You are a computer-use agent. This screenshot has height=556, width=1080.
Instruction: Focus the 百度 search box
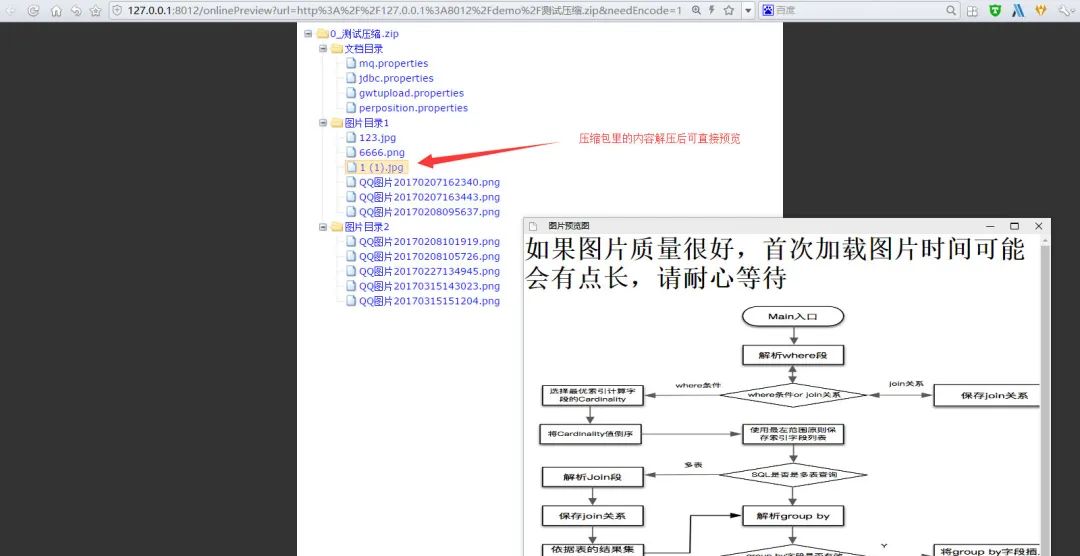pos(858,10)
